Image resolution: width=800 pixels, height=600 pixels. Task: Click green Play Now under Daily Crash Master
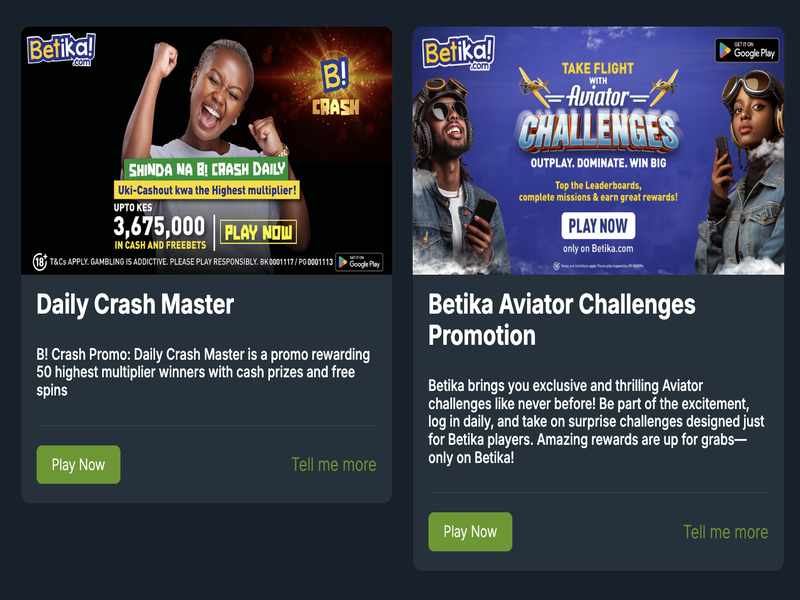[x=79, y=465]
